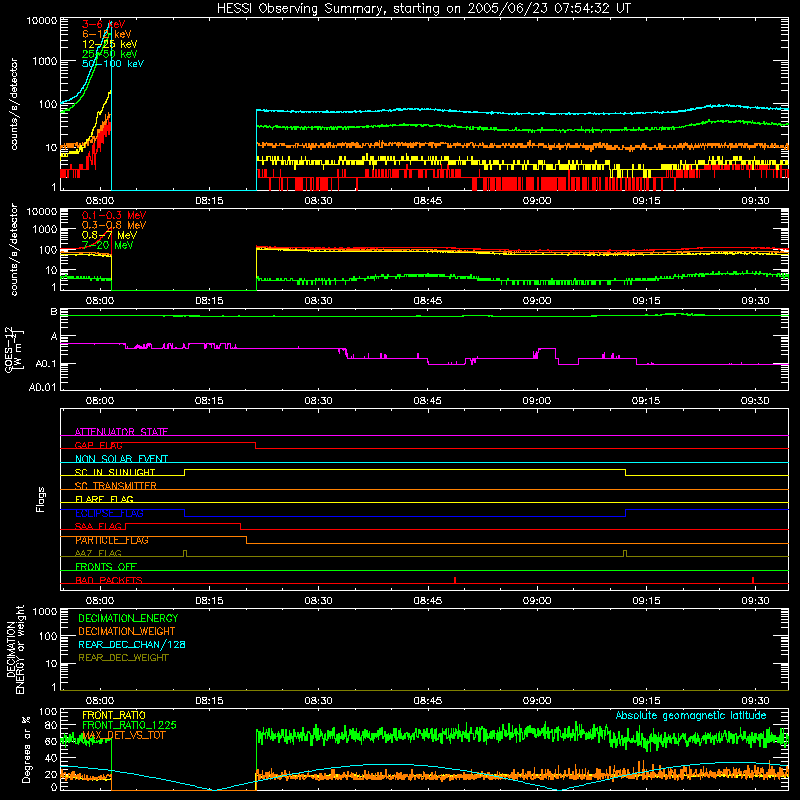This screenshot has width=800, height=800.
Task: Click the FRONT_RATIO_1225 legend label
Action: (130, 725)
